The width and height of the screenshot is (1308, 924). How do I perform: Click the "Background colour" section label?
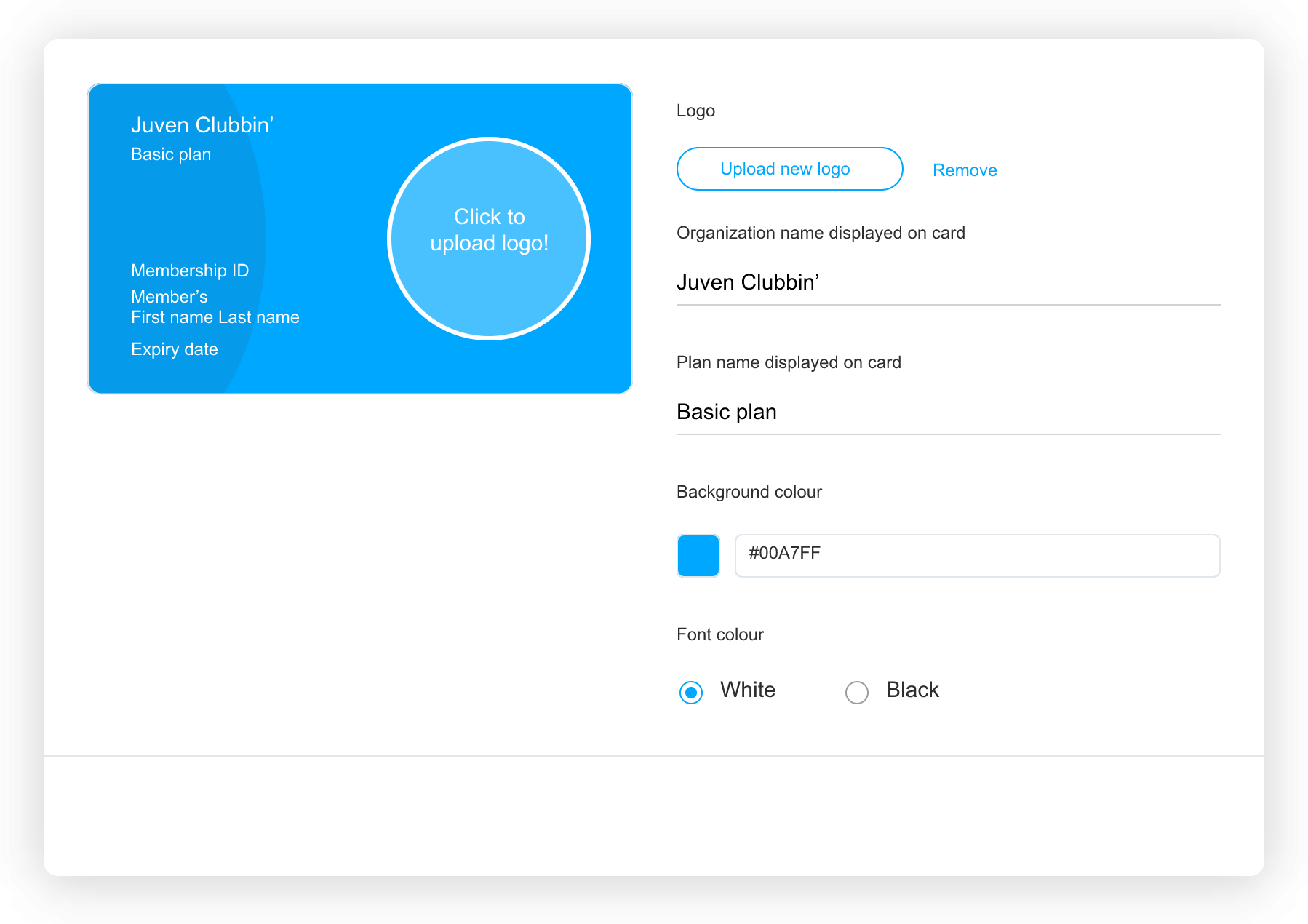click(x=749, y=492)
